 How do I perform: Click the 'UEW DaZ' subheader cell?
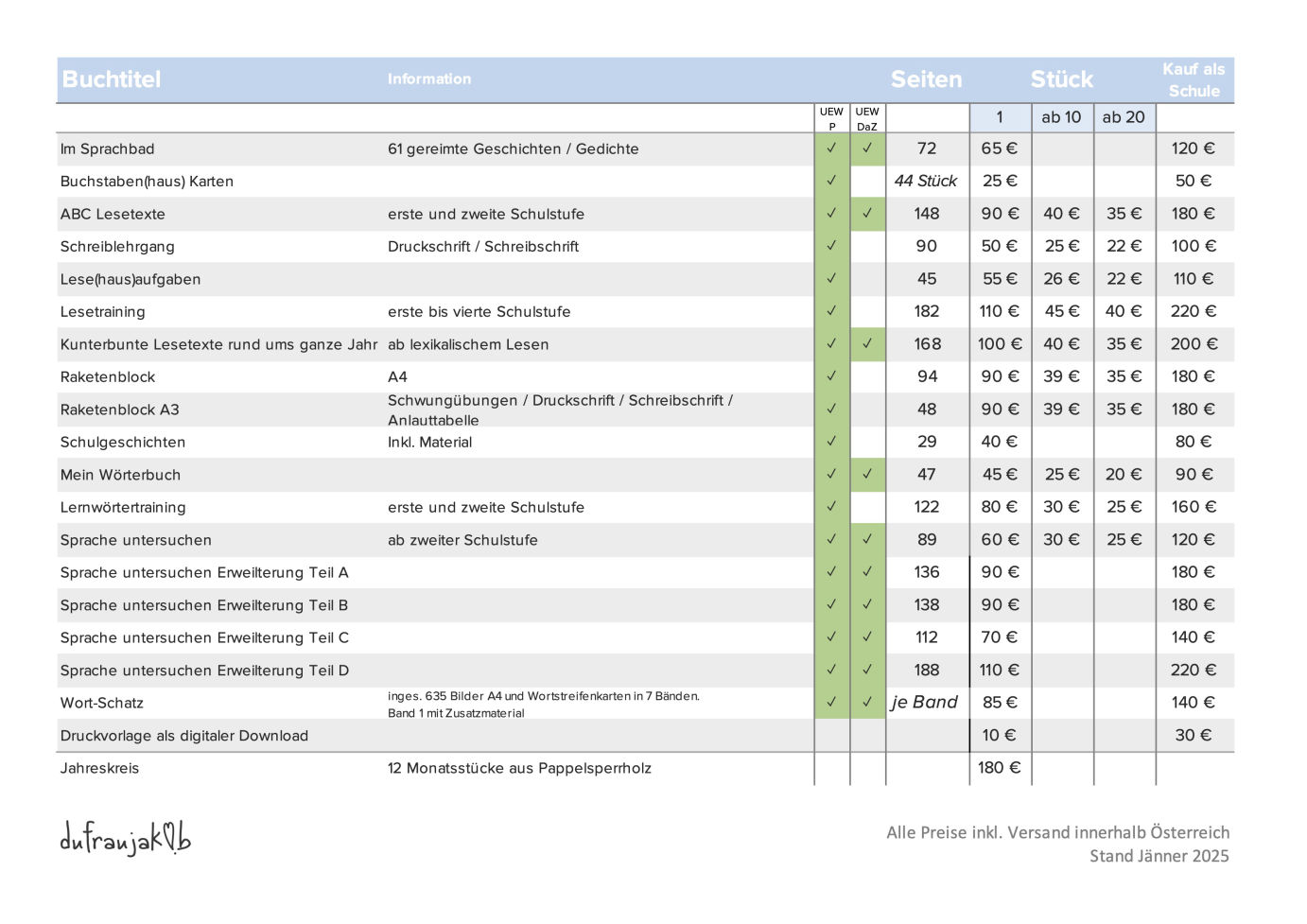click(x=867, y=118)
